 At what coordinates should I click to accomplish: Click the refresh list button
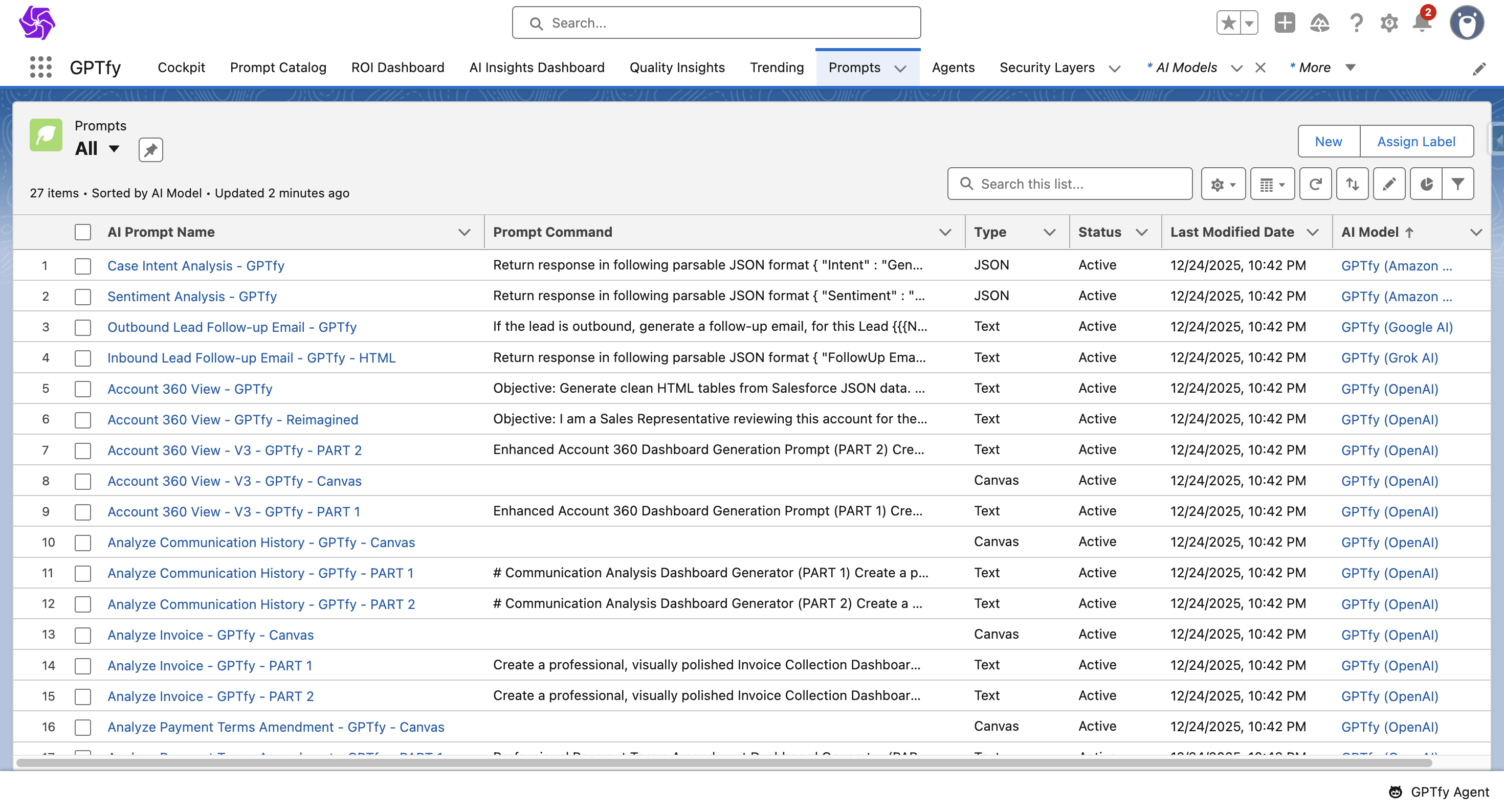[1315, 184]
